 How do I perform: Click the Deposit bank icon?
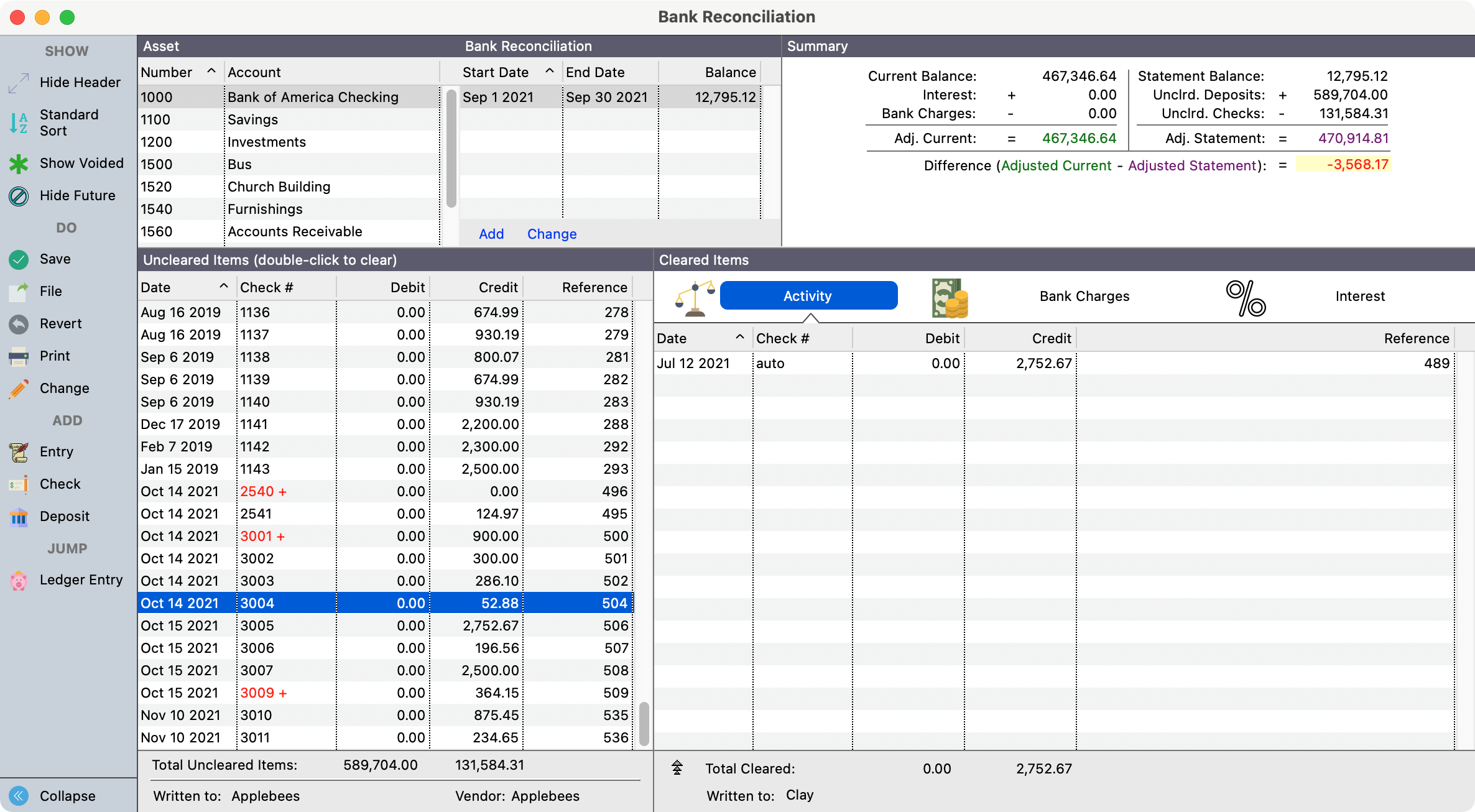(19, 517)
